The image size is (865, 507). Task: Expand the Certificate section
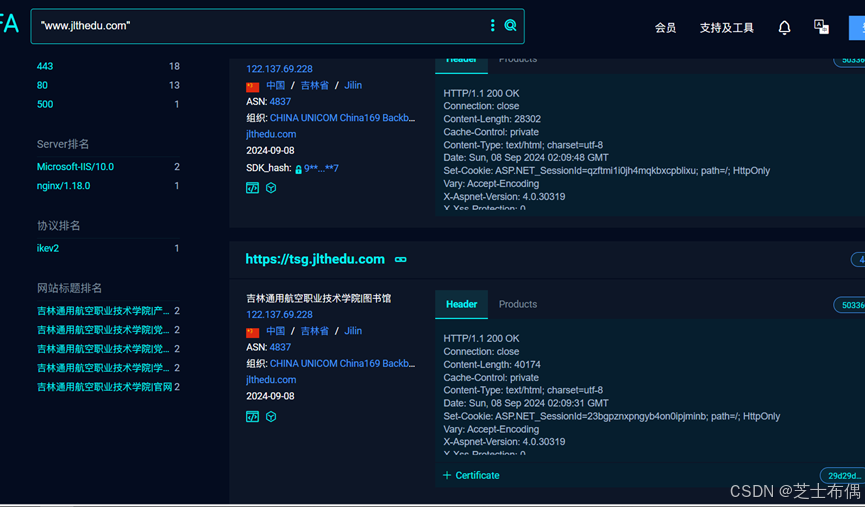(x=471, y=475)
